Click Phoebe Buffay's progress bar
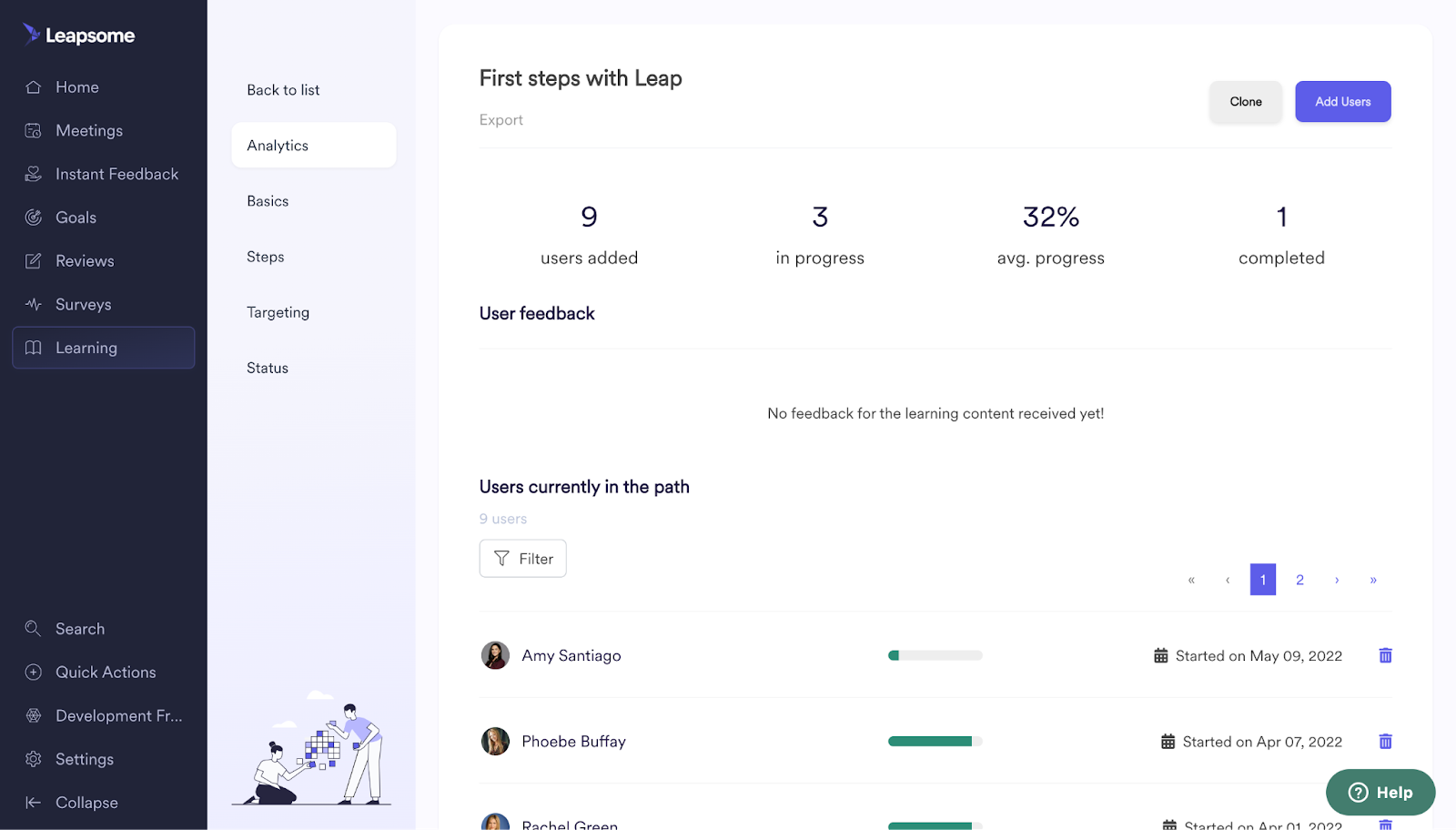 [934, 741]
